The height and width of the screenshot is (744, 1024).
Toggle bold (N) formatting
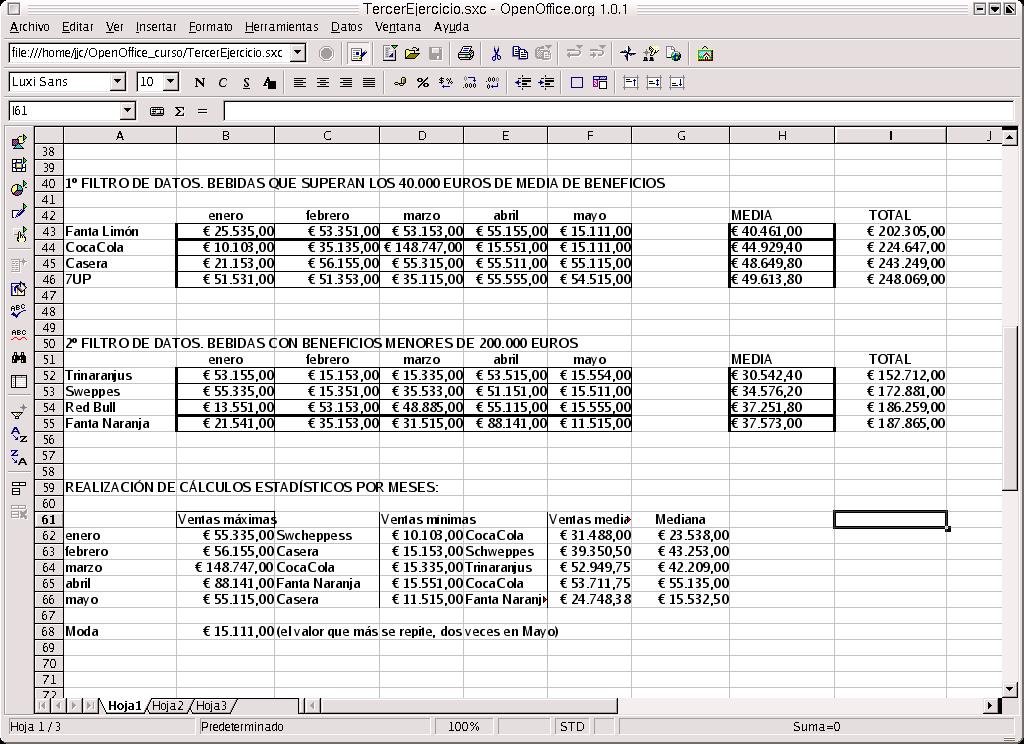199,82
